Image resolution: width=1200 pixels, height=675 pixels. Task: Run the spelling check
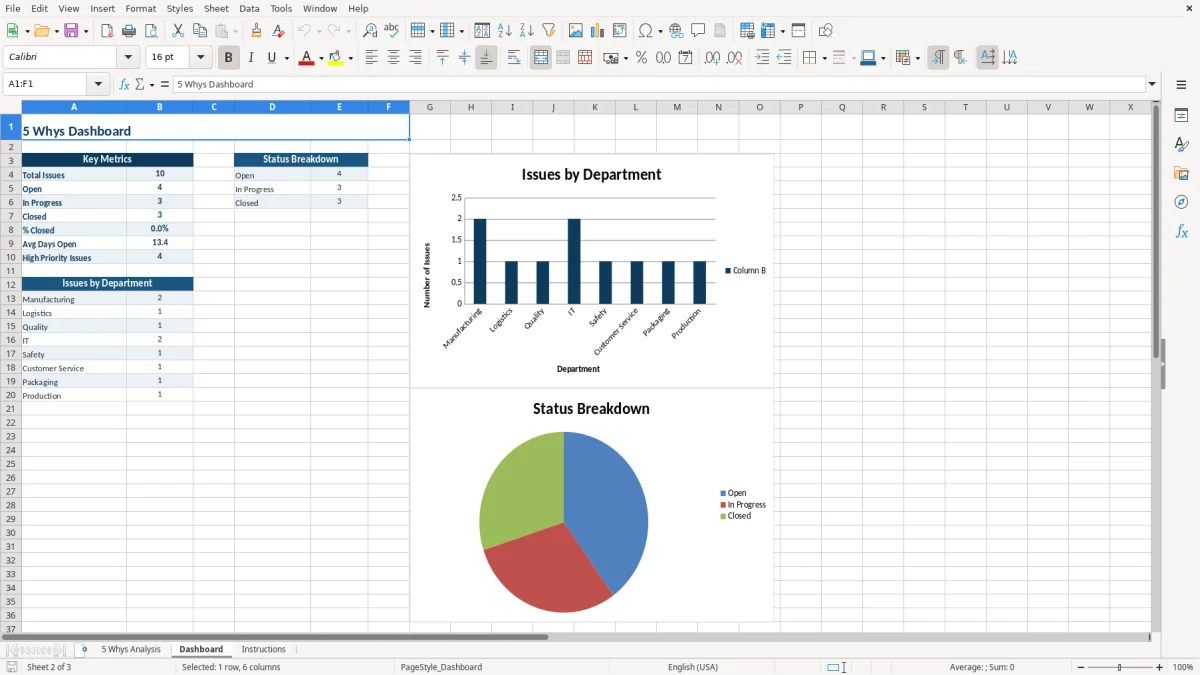tap(392, 31)
